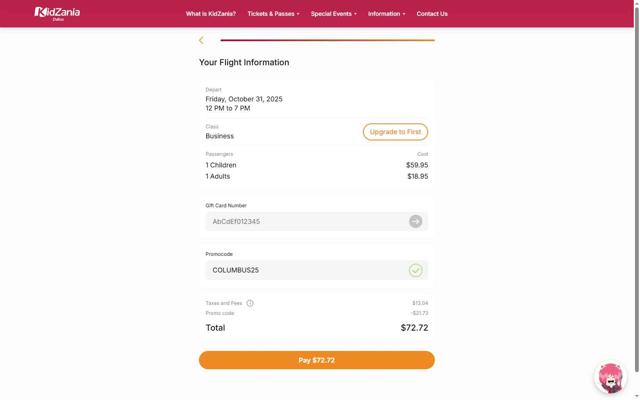Click Upgrade to First button
Screen dimensions: 640x400
pos(395,132)
